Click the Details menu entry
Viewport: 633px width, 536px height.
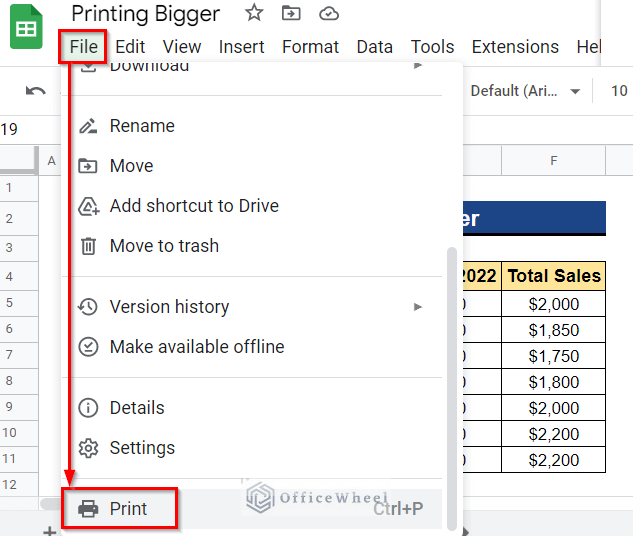[137, 408]
